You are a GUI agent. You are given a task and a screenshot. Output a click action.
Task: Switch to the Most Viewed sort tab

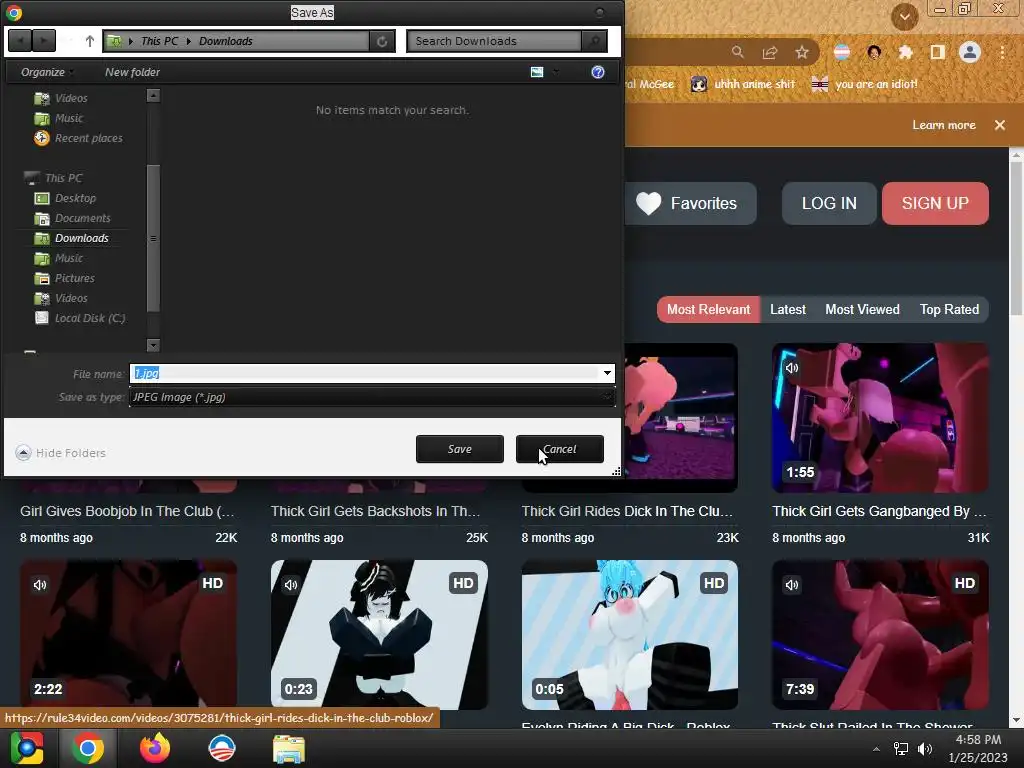click(862, 310)
